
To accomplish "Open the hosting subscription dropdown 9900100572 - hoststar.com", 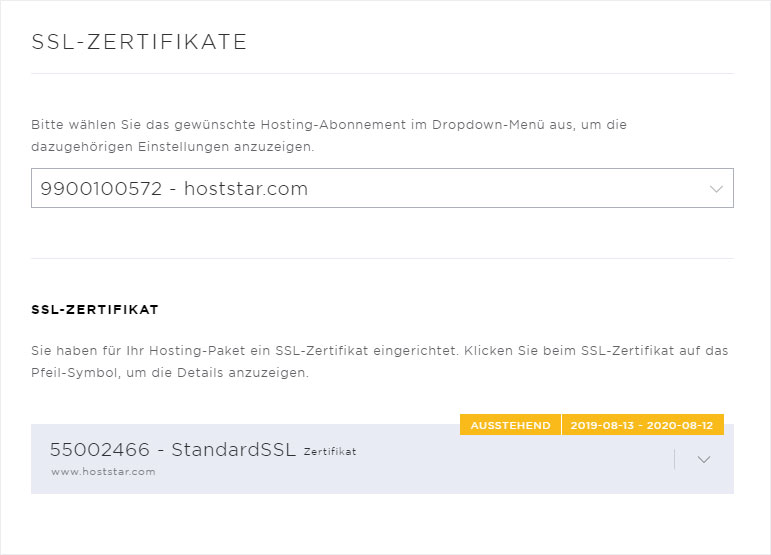I will click(382, 188).
